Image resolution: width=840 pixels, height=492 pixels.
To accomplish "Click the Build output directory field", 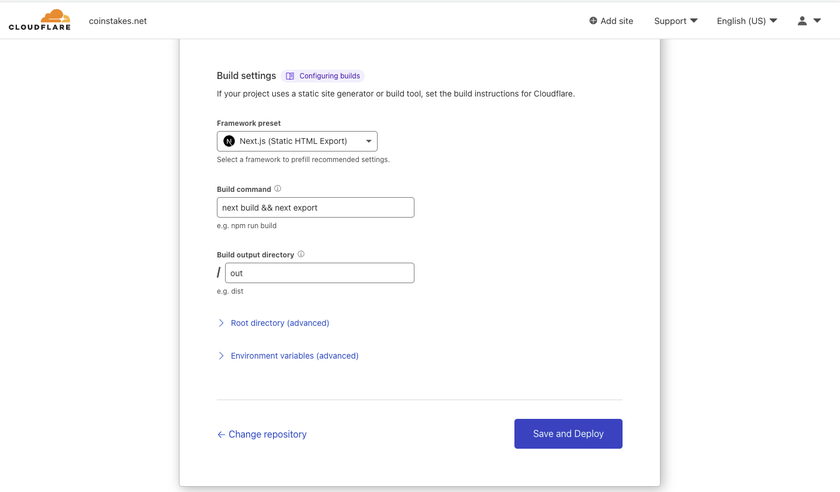I will point(320,273).
